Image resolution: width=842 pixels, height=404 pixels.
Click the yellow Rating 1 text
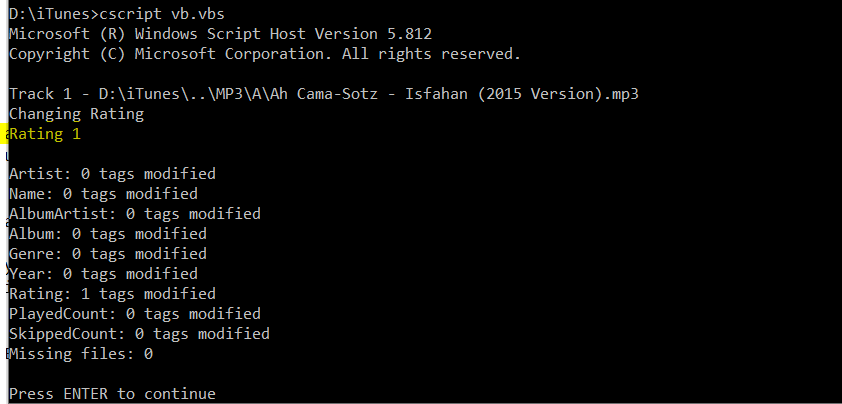point(45,134)
